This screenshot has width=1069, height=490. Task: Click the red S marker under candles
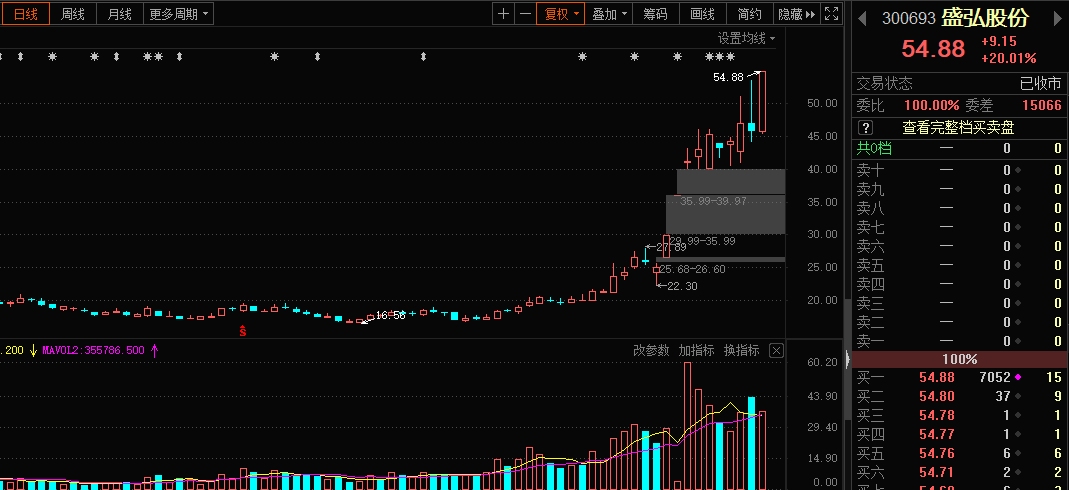(x=242, y=331)
